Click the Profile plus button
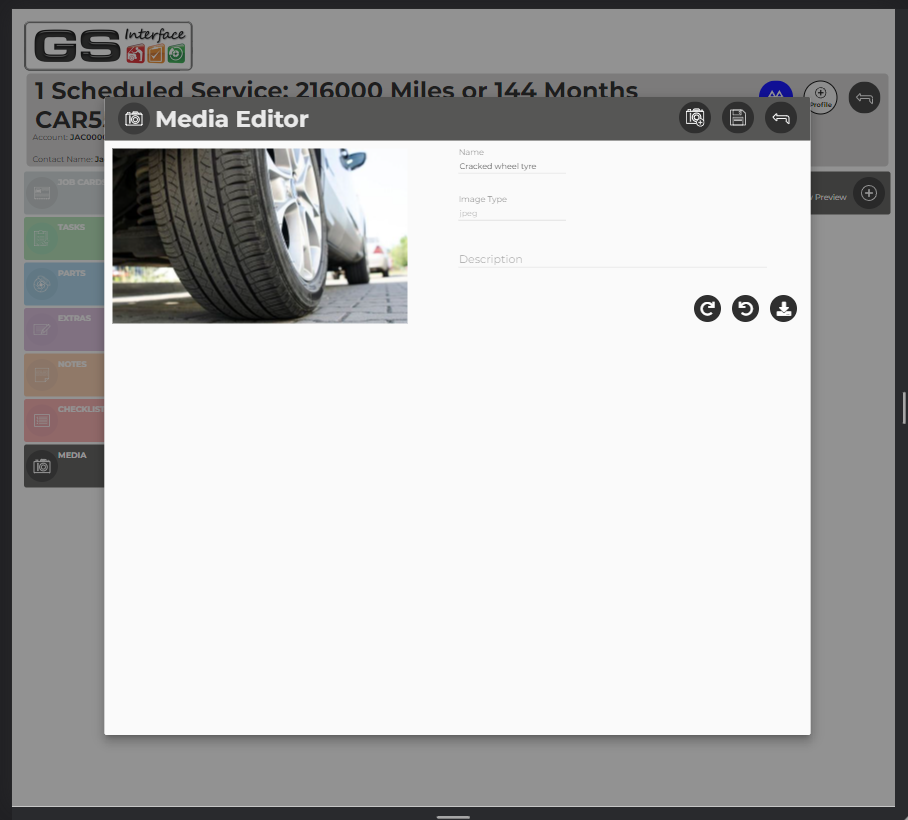 coord(821,97)
